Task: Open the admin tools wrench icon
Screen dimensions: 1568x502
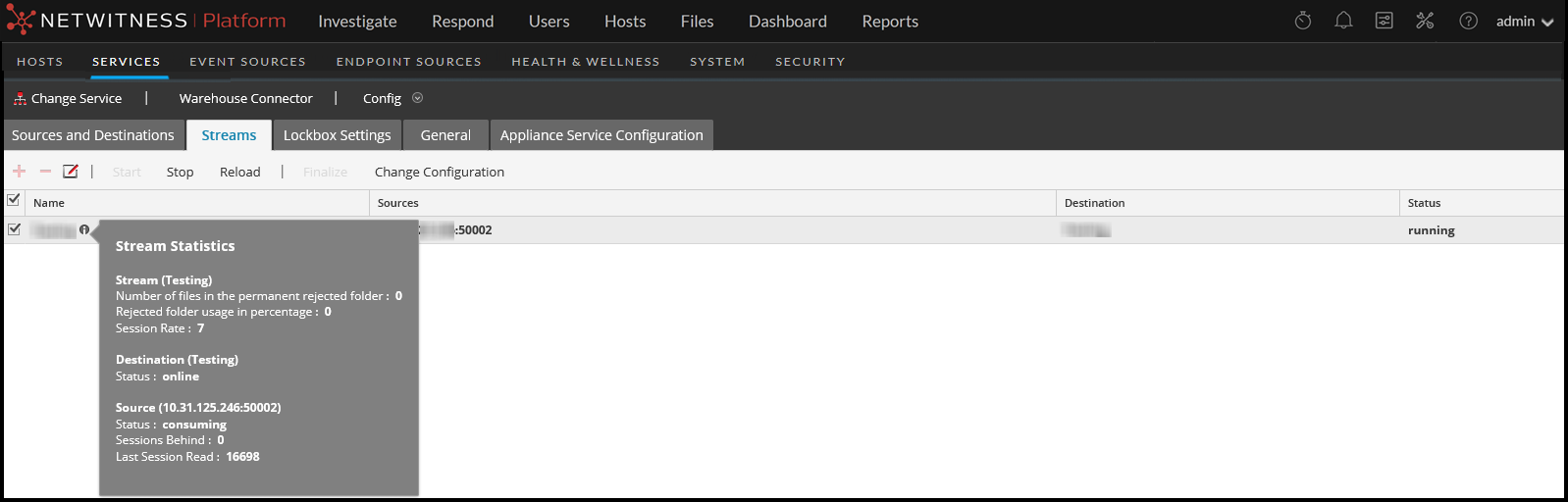Action: (1425, 21)
